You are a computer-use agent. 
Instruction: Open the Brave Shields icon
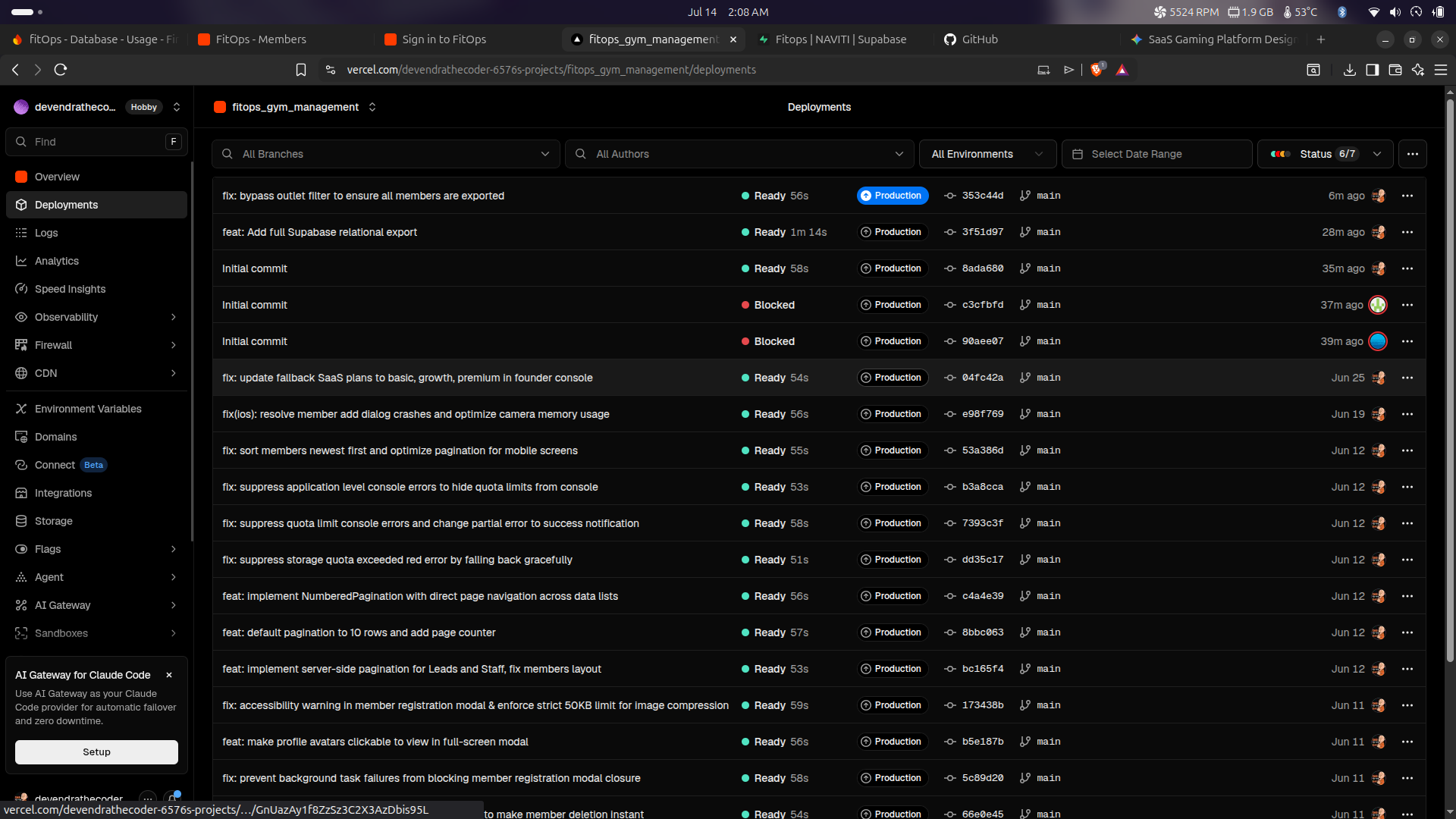(1097, 70)
